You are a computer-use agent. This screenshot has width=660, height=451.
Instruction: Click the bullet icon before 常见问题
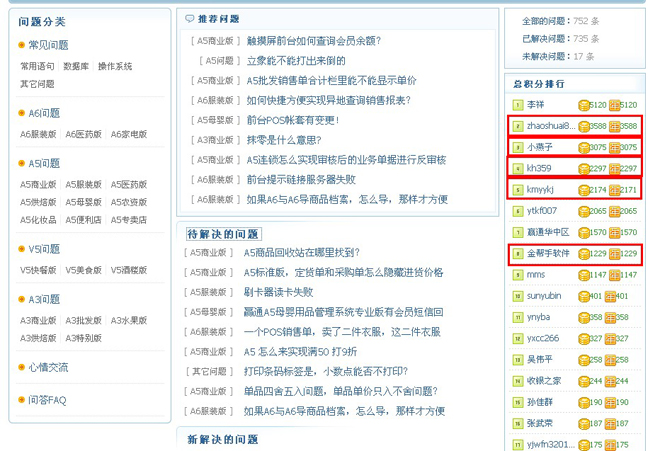pyautogui.click(x=21, y=45)
